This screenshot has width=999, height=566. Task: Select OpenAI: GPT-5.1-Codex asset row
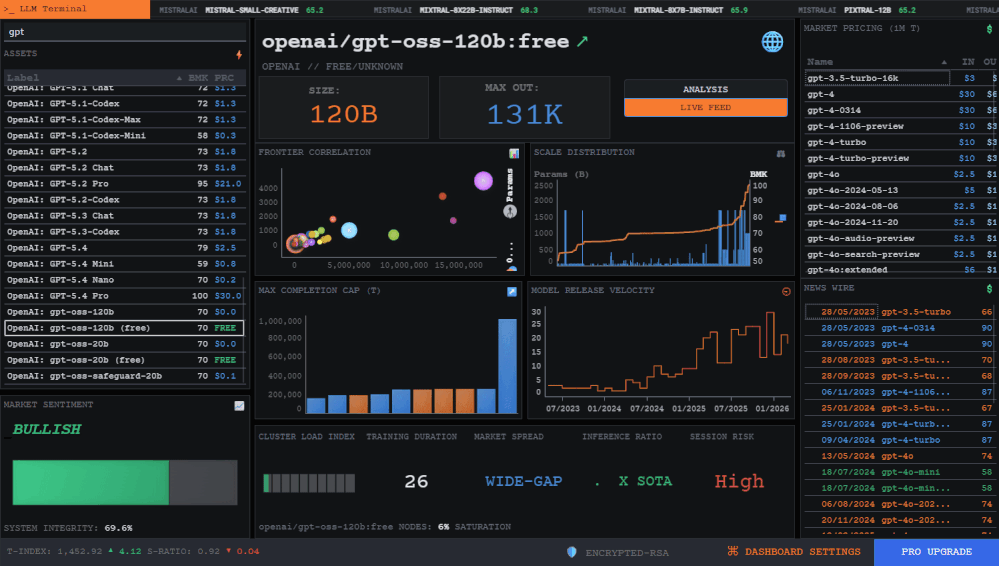coord(124,104)
